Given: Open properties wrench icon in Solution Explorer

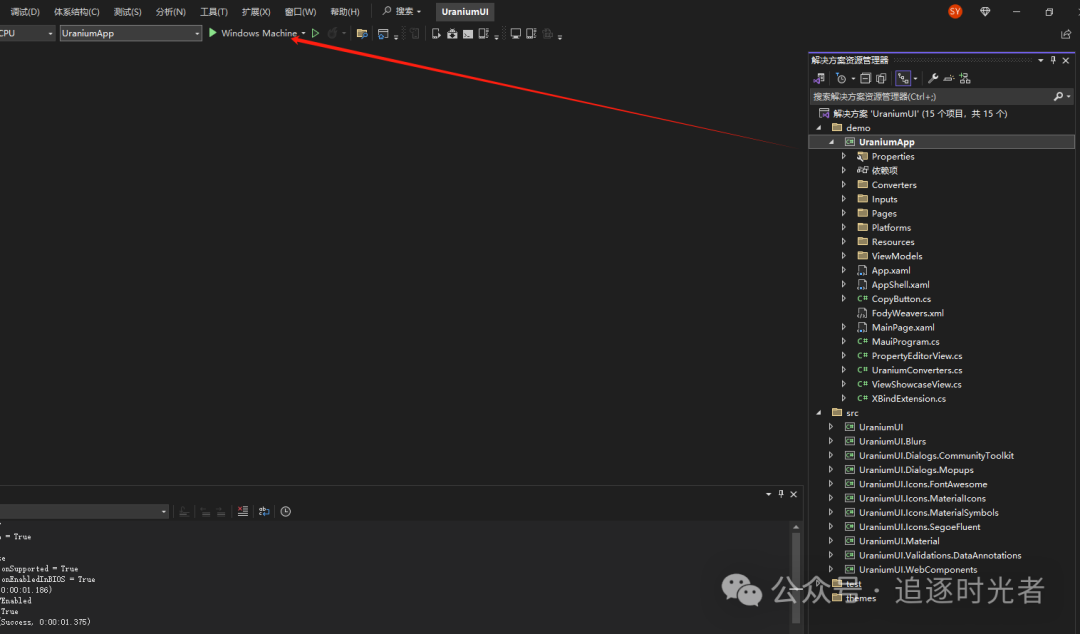Looking at the screenshot, I should pos(933,79).
